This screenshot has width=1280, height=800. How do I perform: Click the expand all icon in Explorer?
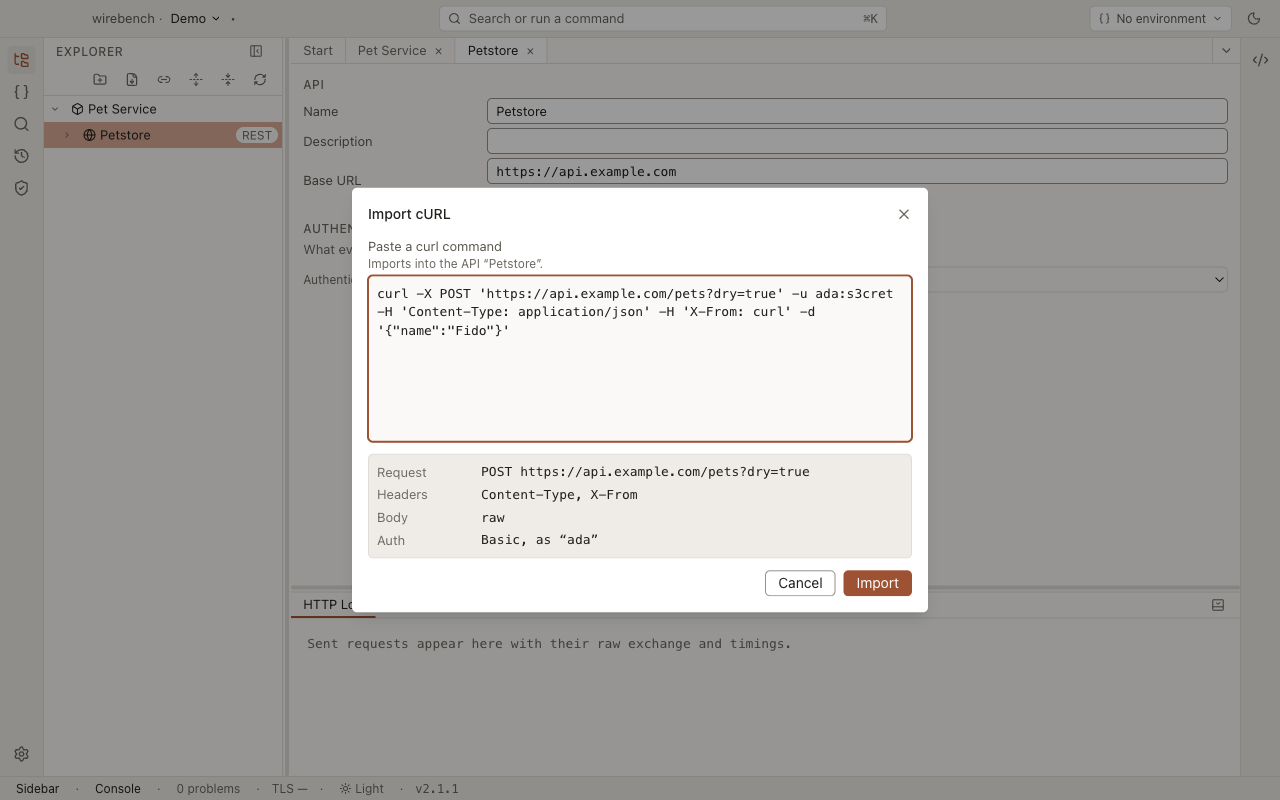196,79
